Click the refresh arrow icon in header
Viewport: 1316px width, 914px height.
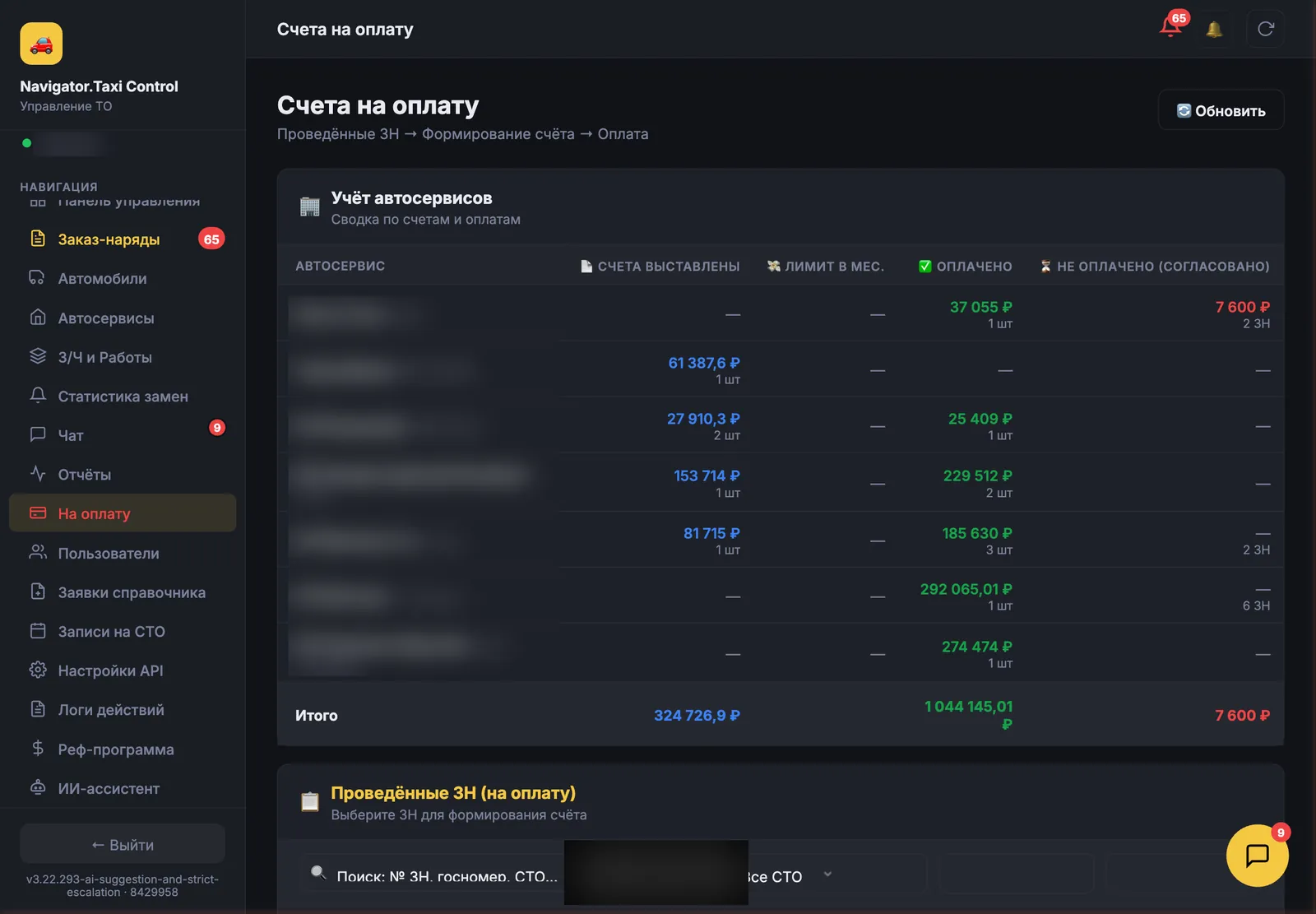[x=1266, y=29]
